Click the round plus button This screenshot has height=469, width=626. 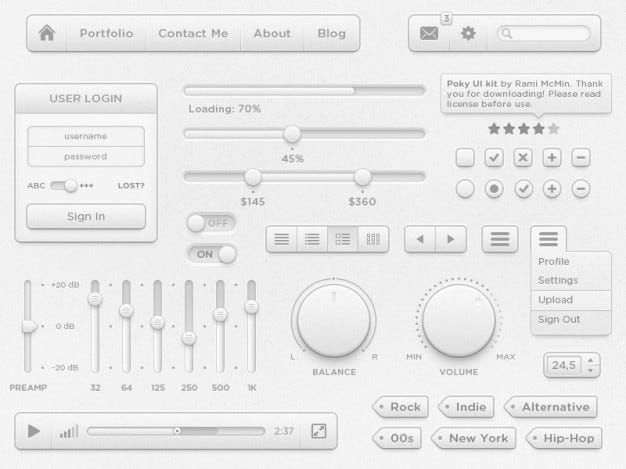click(552, 188)
